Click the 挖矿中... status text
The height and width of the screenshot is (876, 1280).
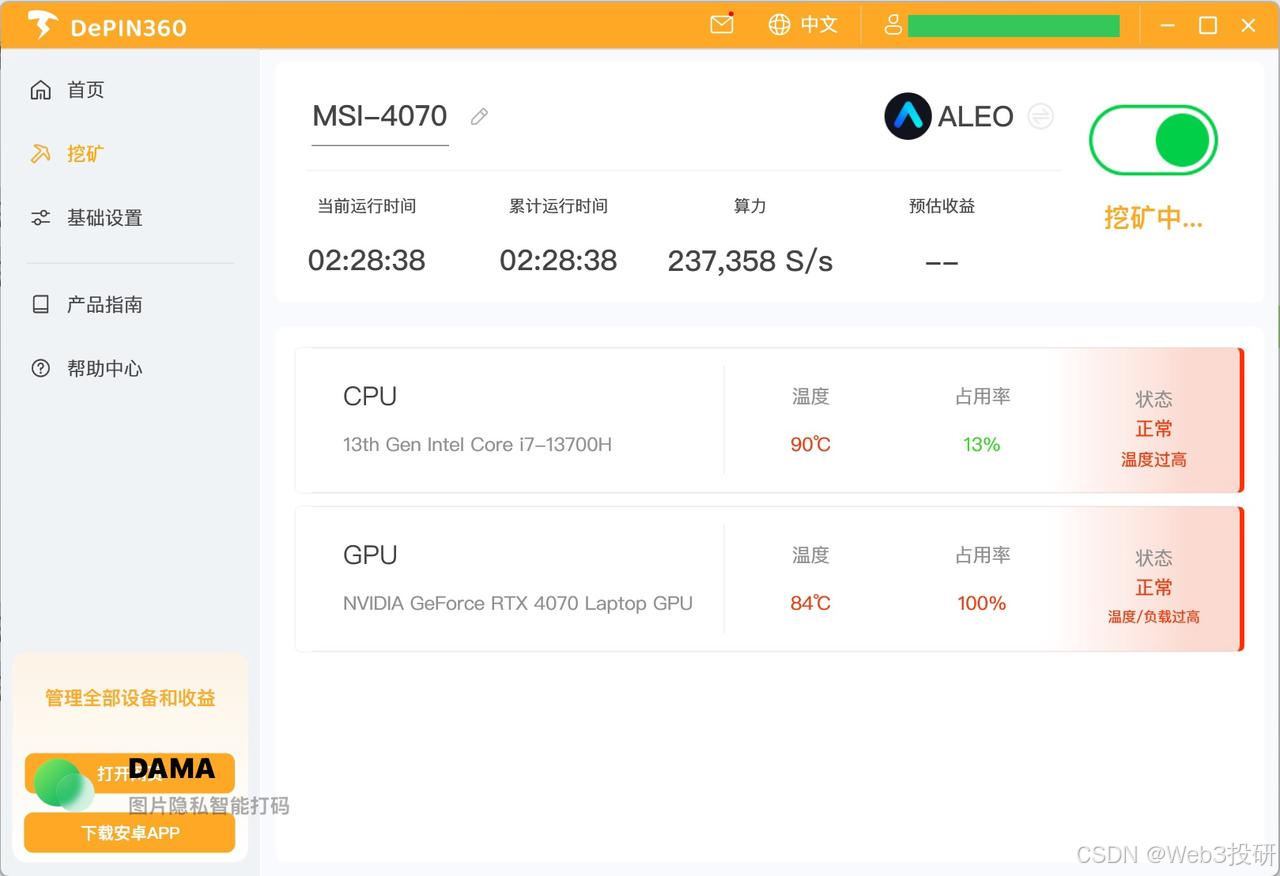click(x=1153, y=218)
